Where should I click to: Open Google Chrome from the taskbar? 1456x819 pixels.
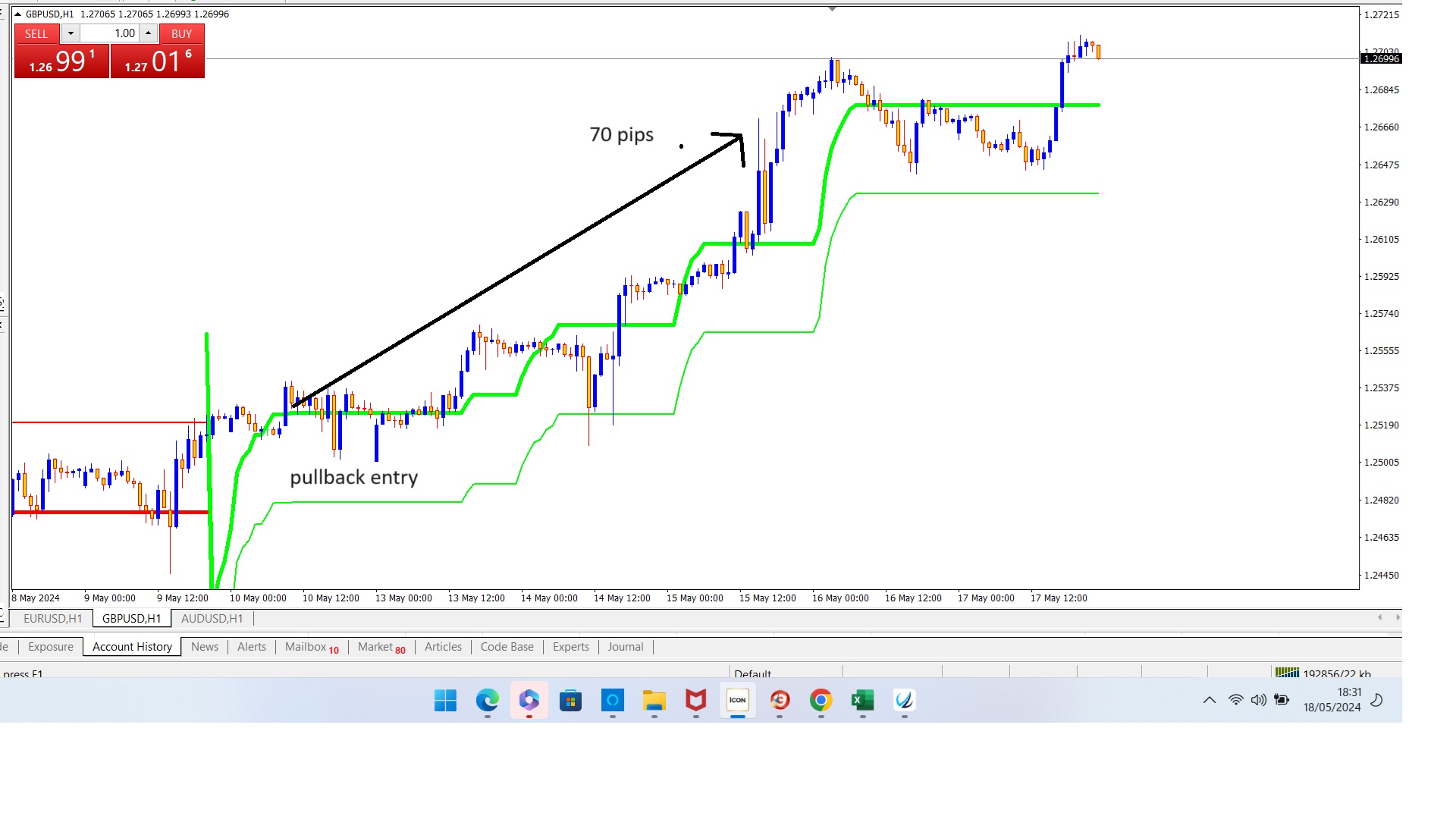[x=821, y=700]
